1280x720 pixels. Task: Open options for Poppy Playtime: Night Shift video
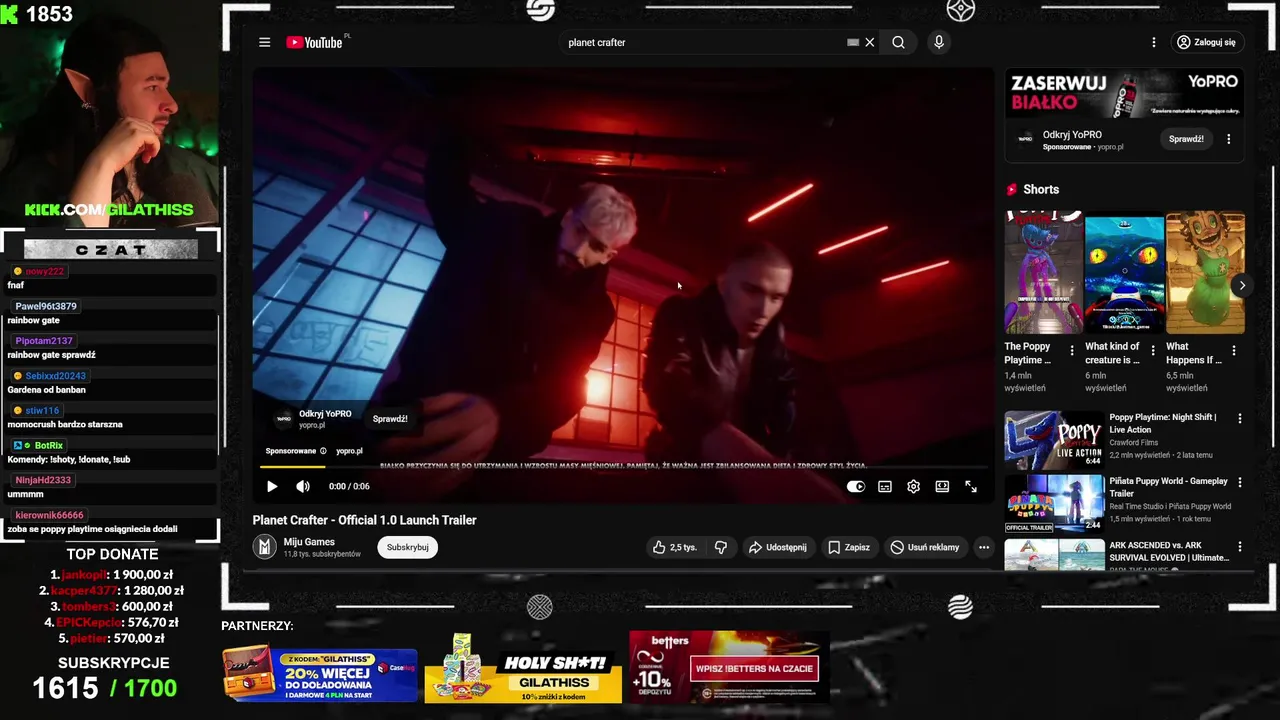click(x=1240, y=419)
